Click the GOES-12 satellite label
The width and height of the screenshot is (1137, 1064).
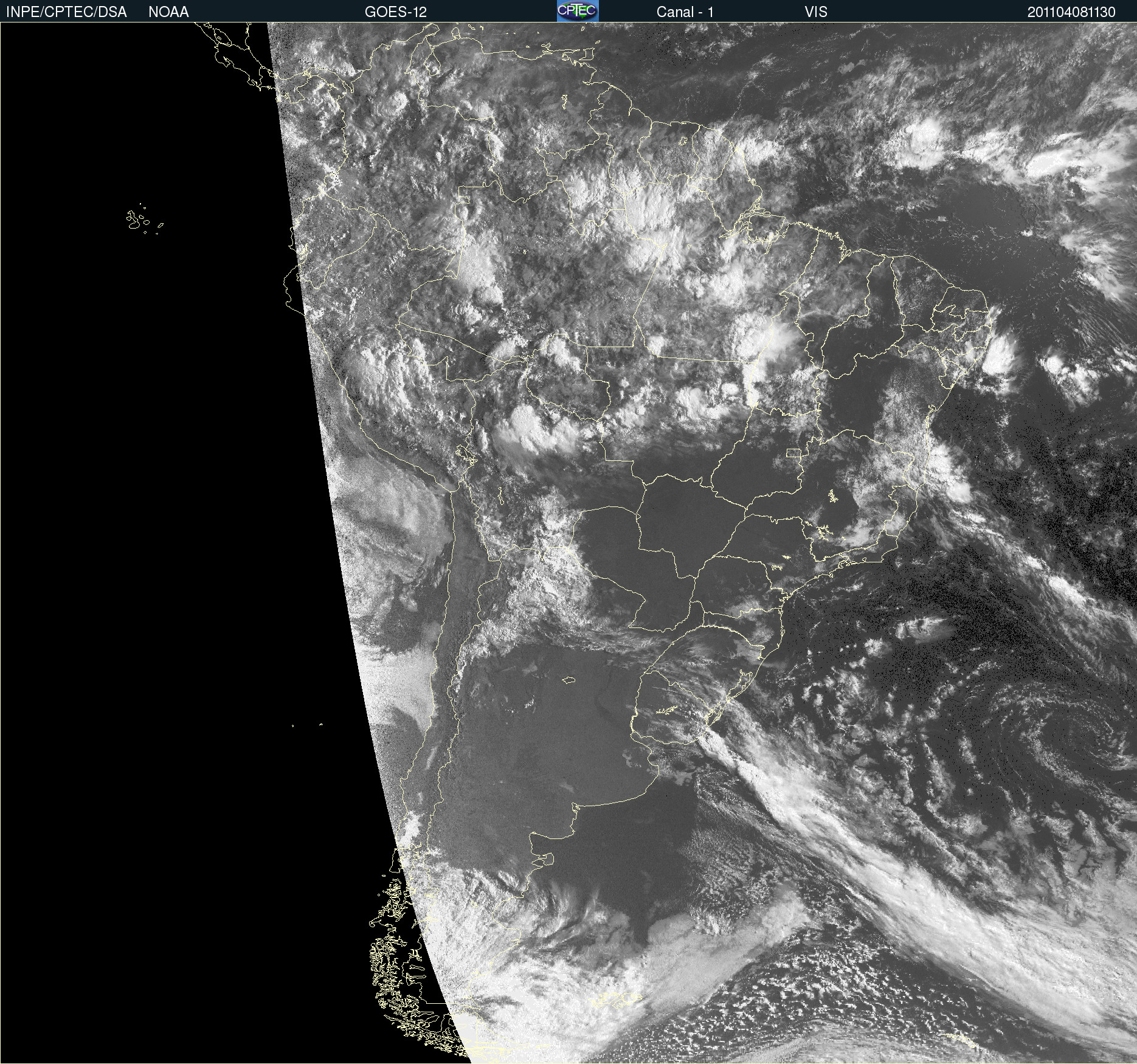[396, 12]
